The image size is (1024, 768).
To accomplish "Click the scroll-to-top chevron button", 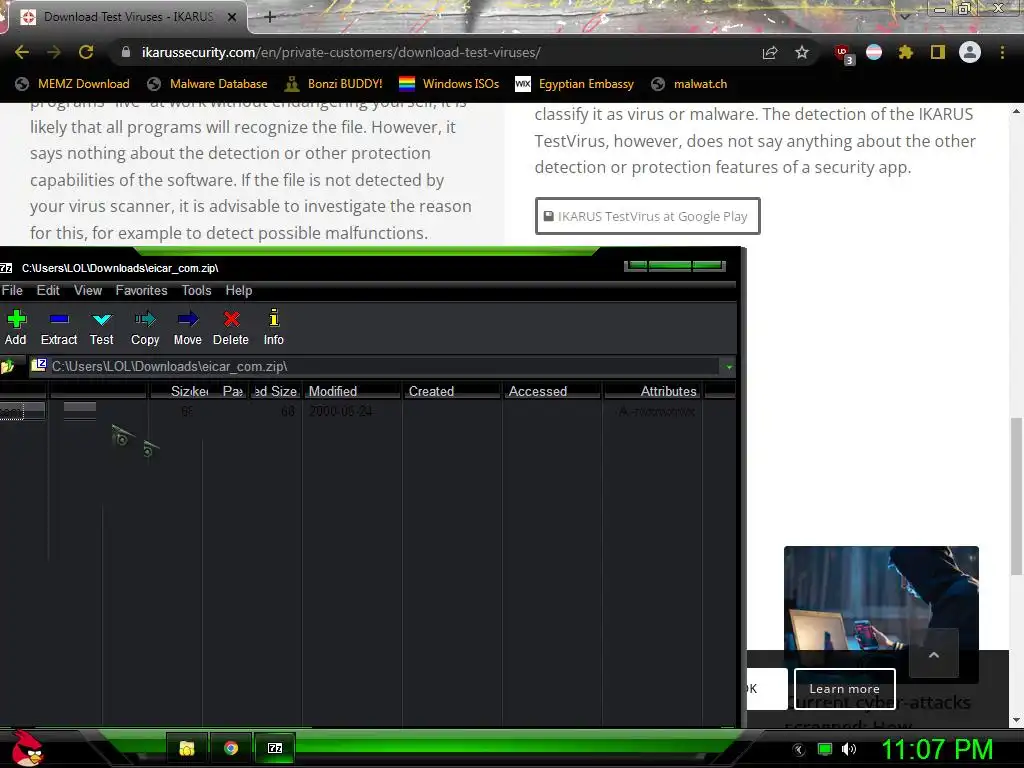I will tap(933, 654).
